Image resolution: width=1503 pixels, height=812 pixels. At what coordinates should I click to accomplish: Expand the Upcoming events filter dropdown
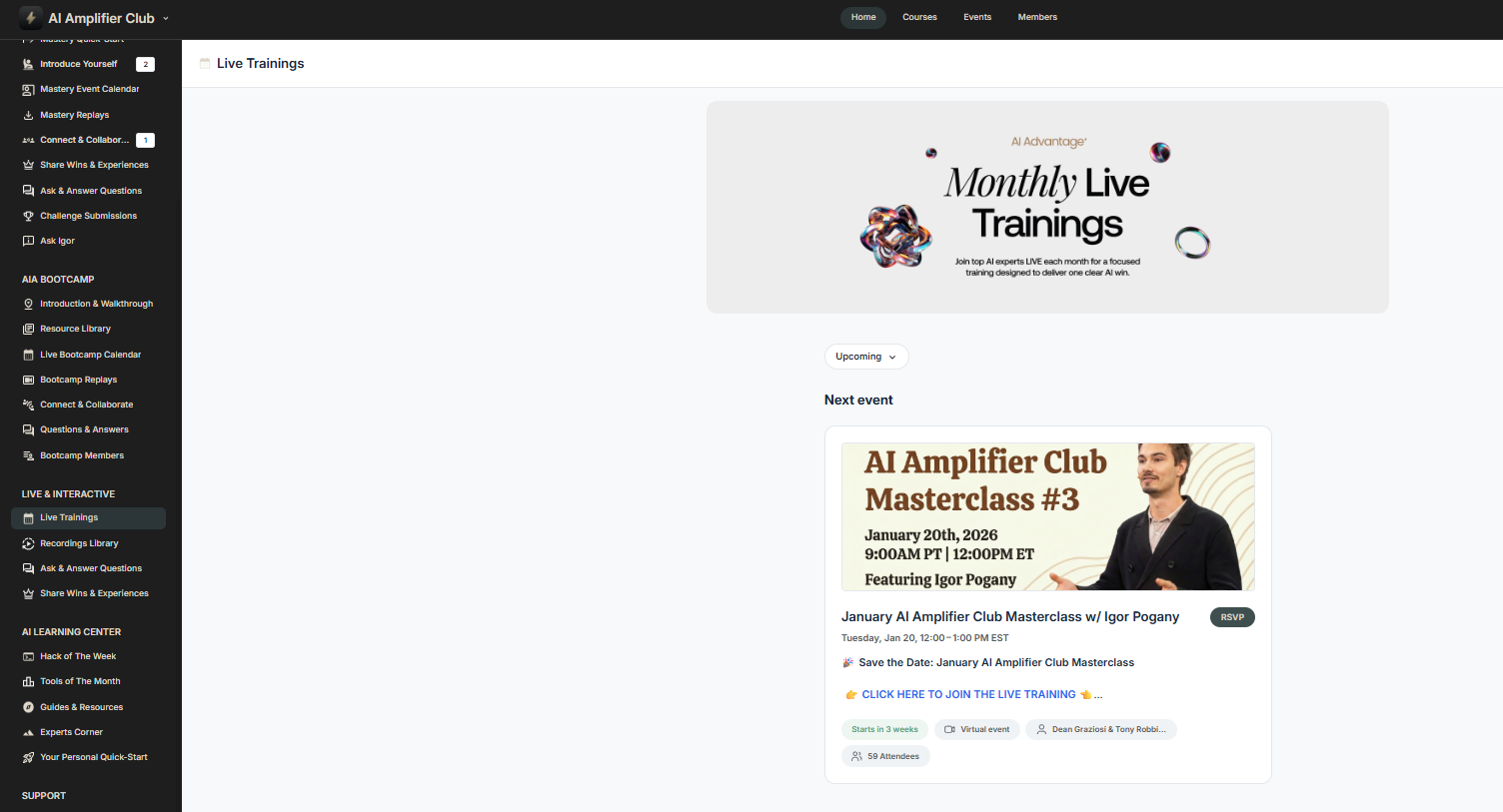(x=865, y=357)
